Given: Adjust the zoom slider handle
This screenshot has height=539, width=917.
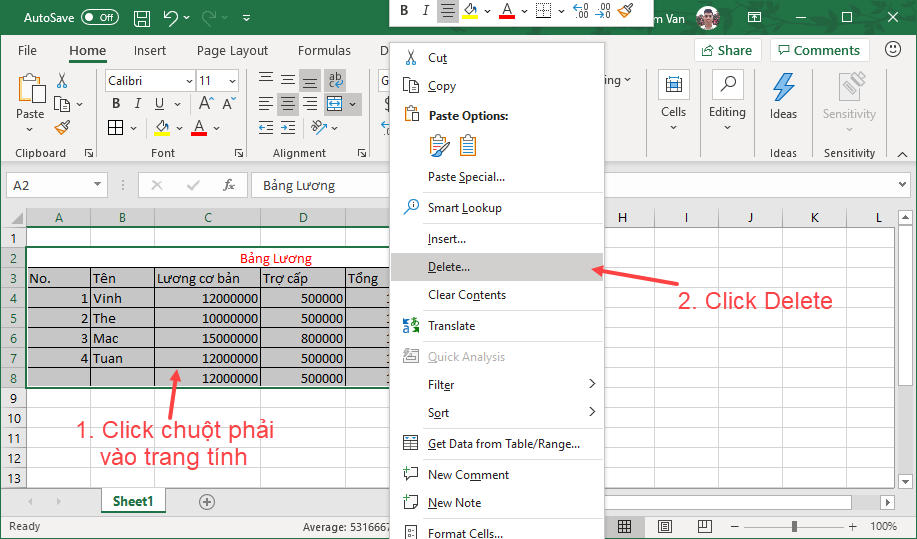Looking at the screenshot, I should pos(794,526).
